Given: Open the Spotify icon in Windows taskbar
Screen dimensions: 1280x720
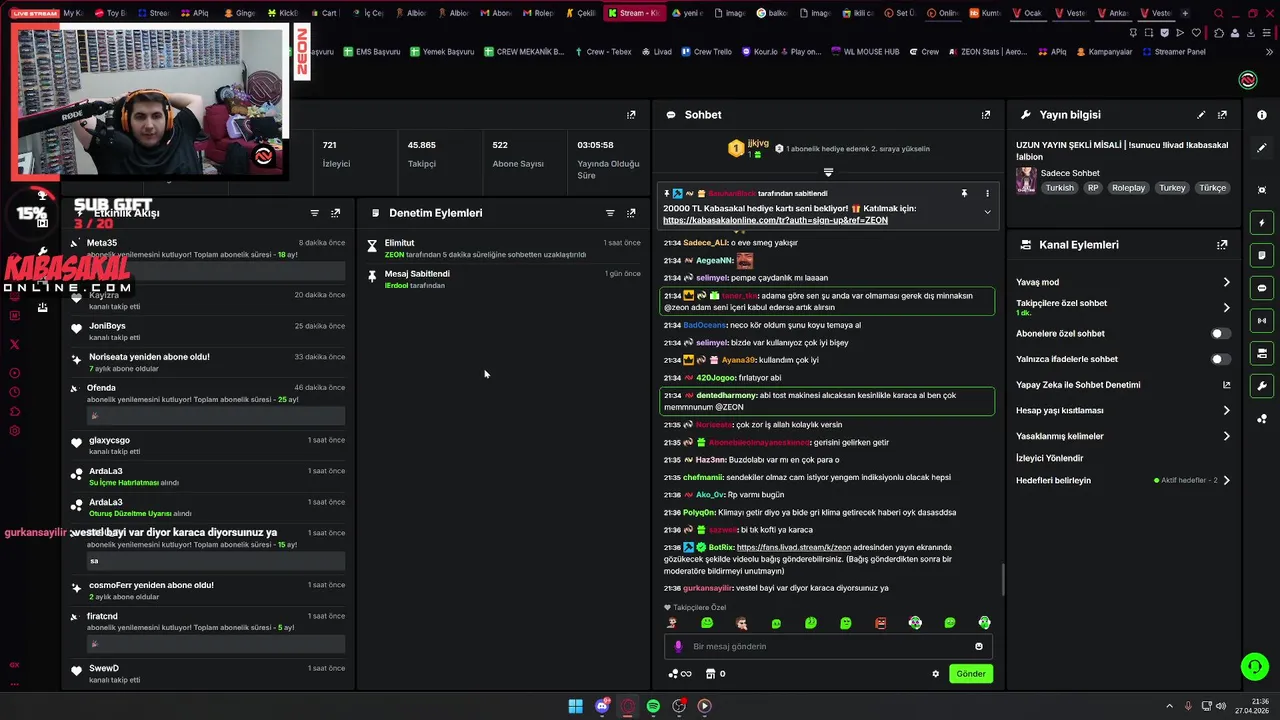Looking at the screenshot, I should [653, 706].
